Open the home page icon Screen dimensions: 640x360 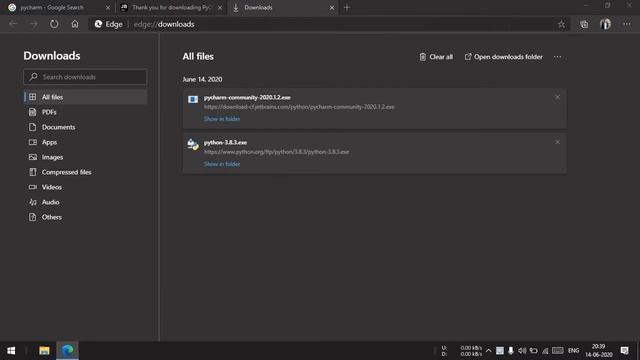(x=75, y=24)
